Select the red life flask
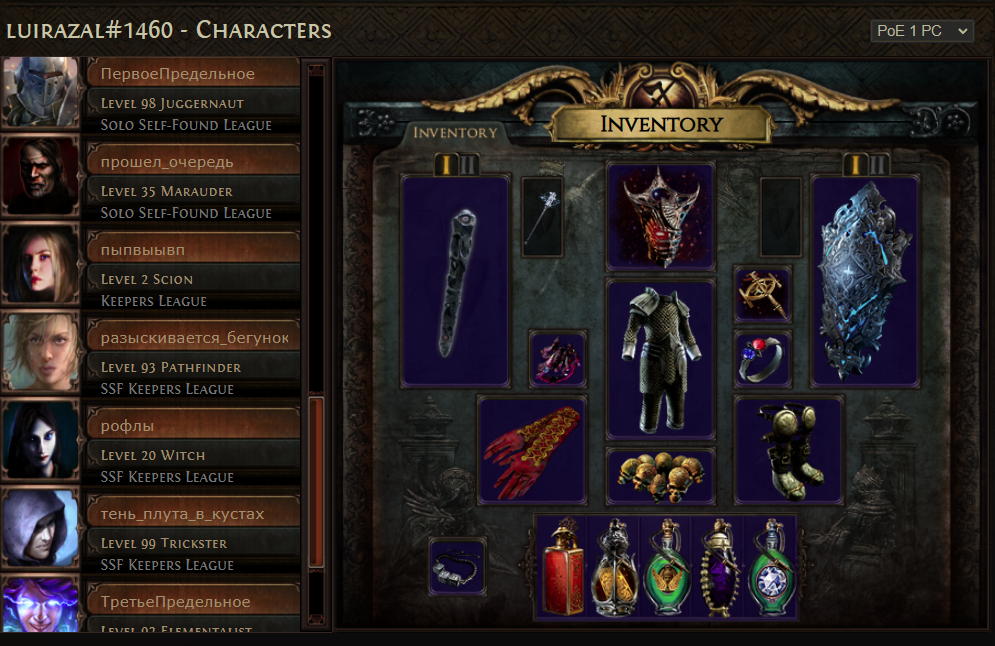Screen dimensions: 995x646 point(562,567)
